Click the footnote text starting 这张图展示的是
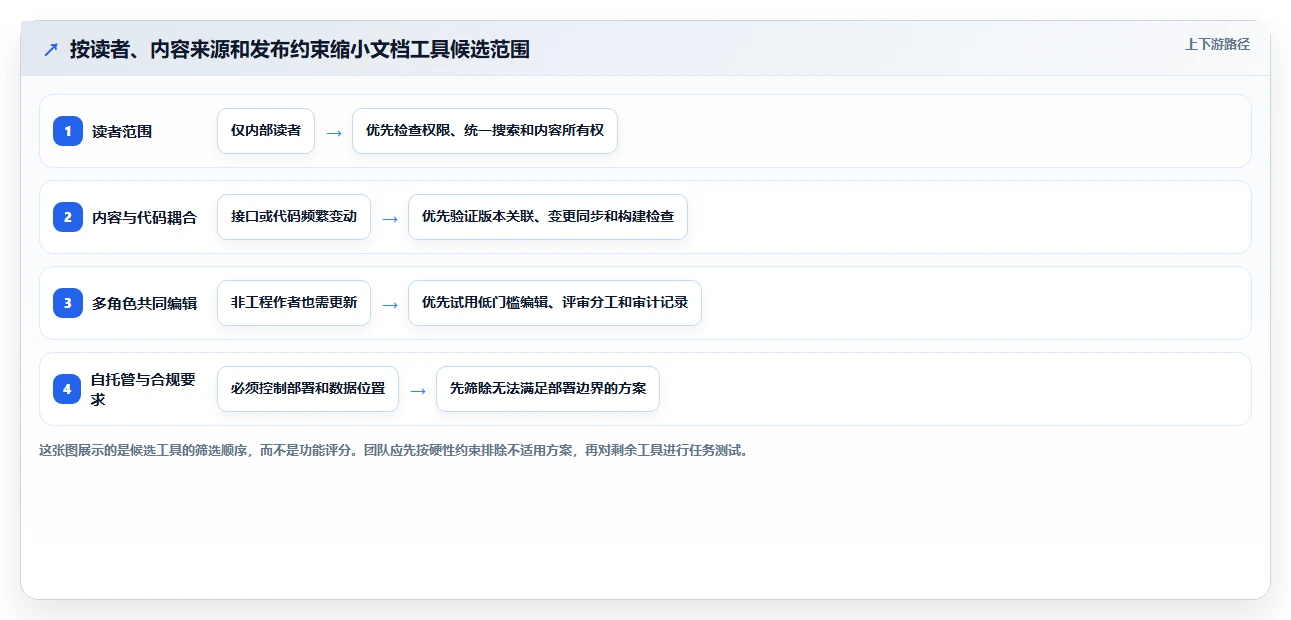The image size is (1291, 620). [x=394, y=450]
